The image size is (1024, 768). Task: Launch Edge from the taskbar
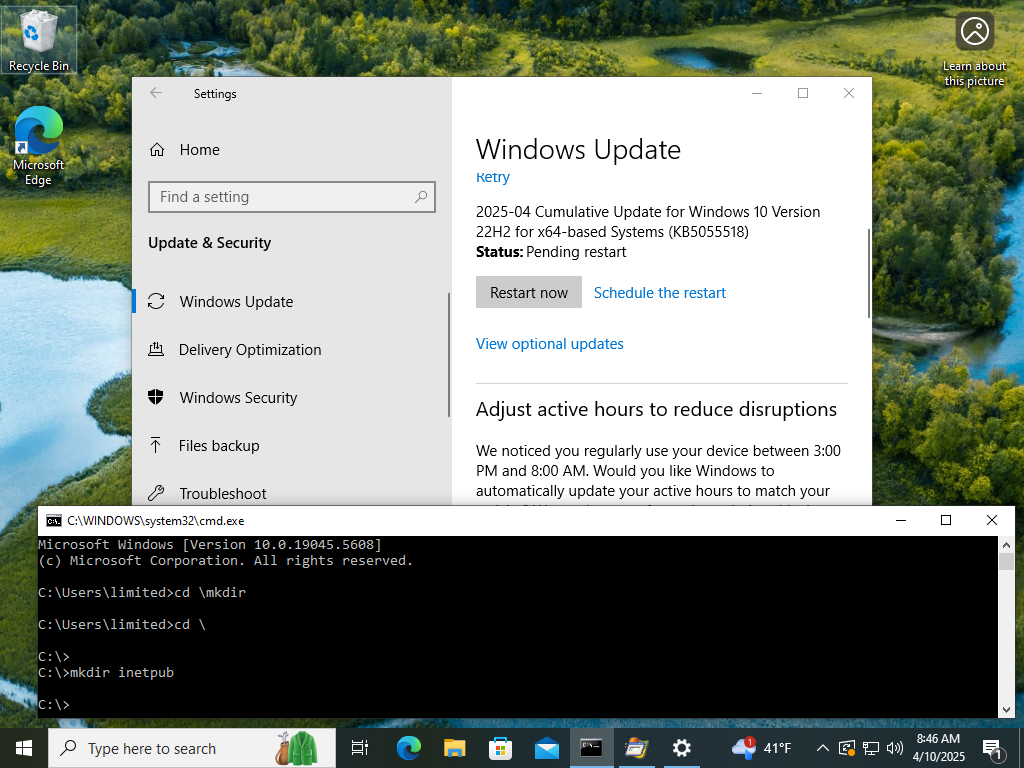pyautogui.click(x=409, y=748)
